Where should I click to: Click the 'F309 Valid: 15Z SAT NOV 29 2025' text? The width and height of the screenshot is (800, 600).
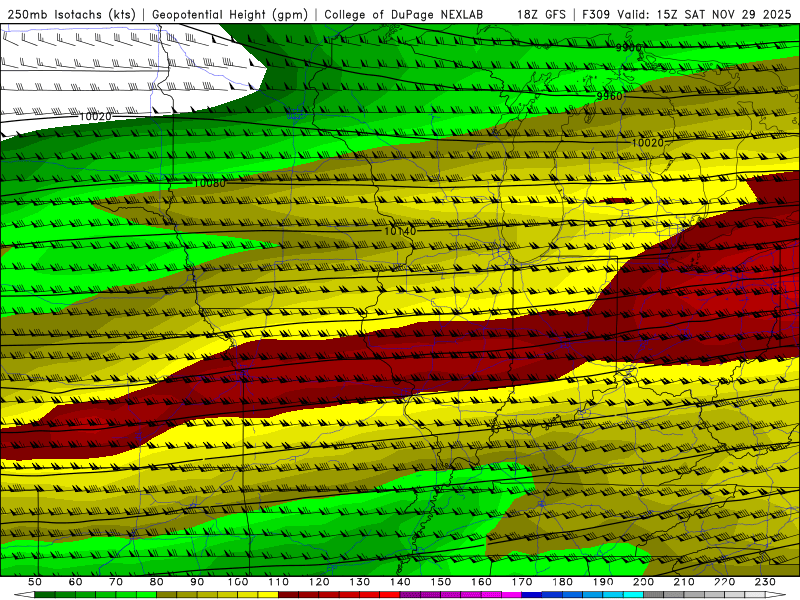click(687, 15)
